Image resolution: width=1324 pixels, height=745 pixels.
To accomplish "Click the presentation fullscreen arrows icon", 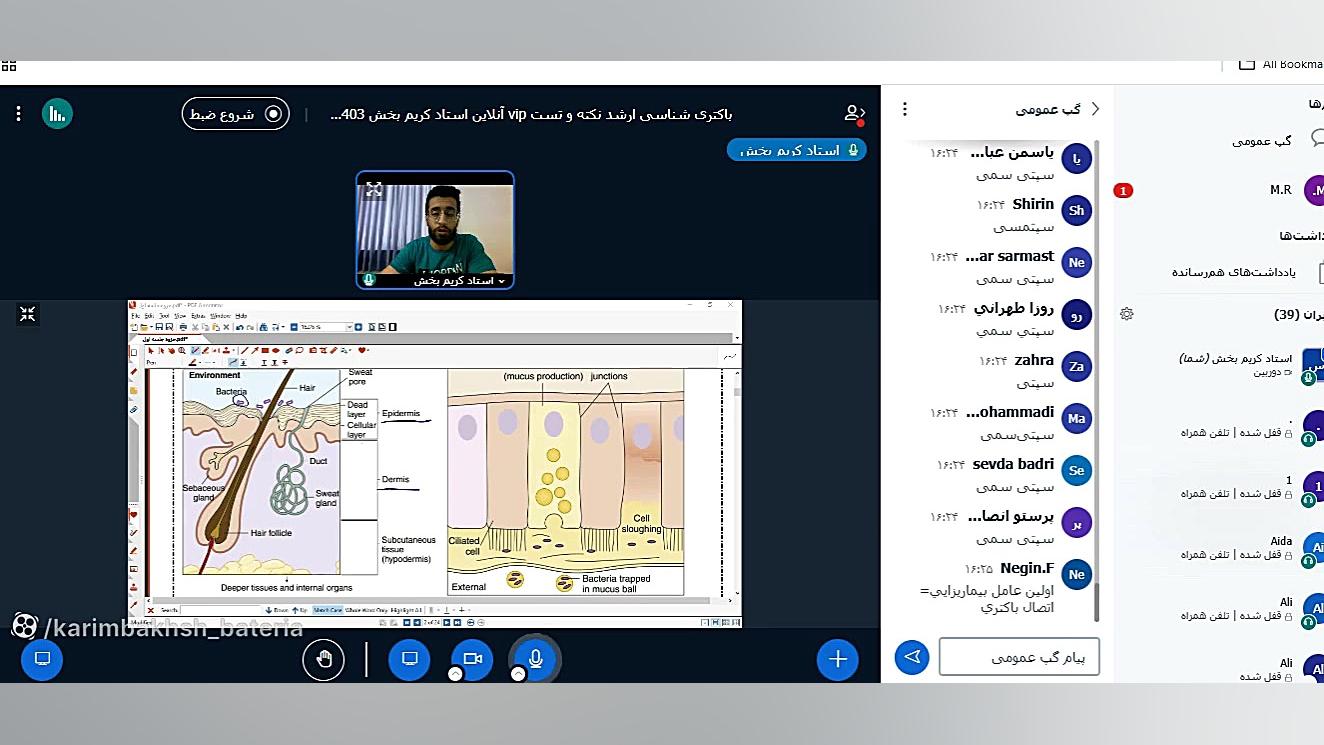I will click(x=27, y=314).
